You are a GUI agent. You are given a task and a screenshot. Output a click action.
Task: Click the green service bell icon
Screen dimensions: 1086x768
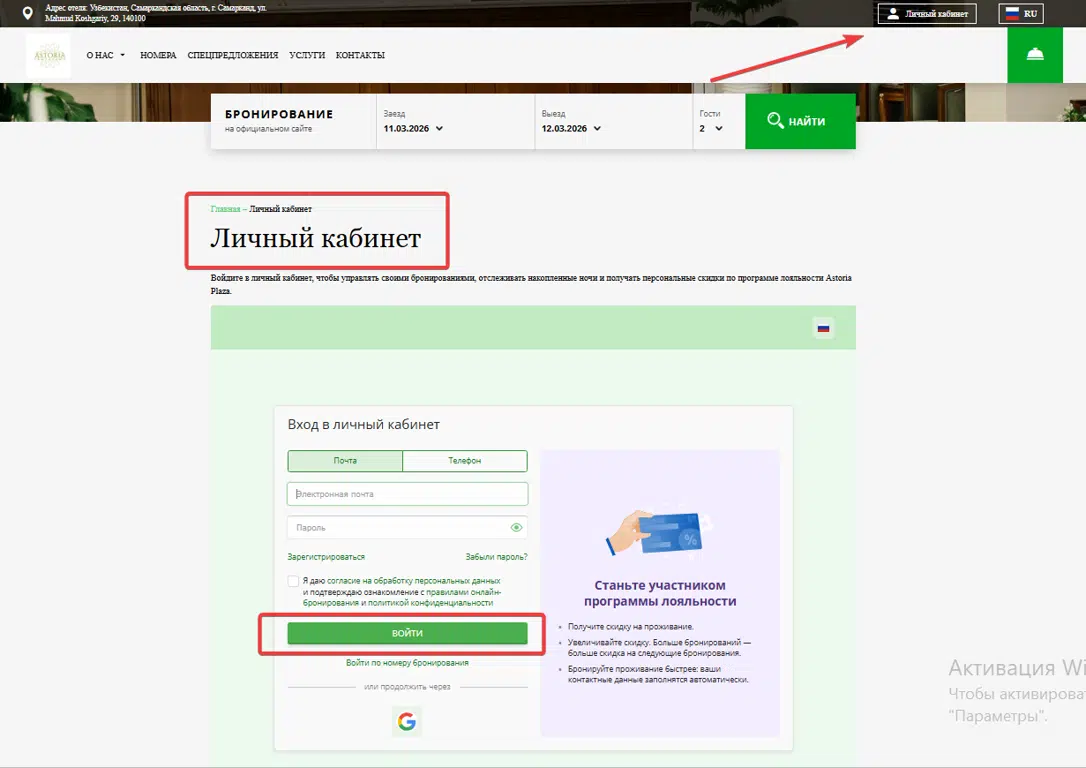pyautogui.click(x=1035, y=55)
